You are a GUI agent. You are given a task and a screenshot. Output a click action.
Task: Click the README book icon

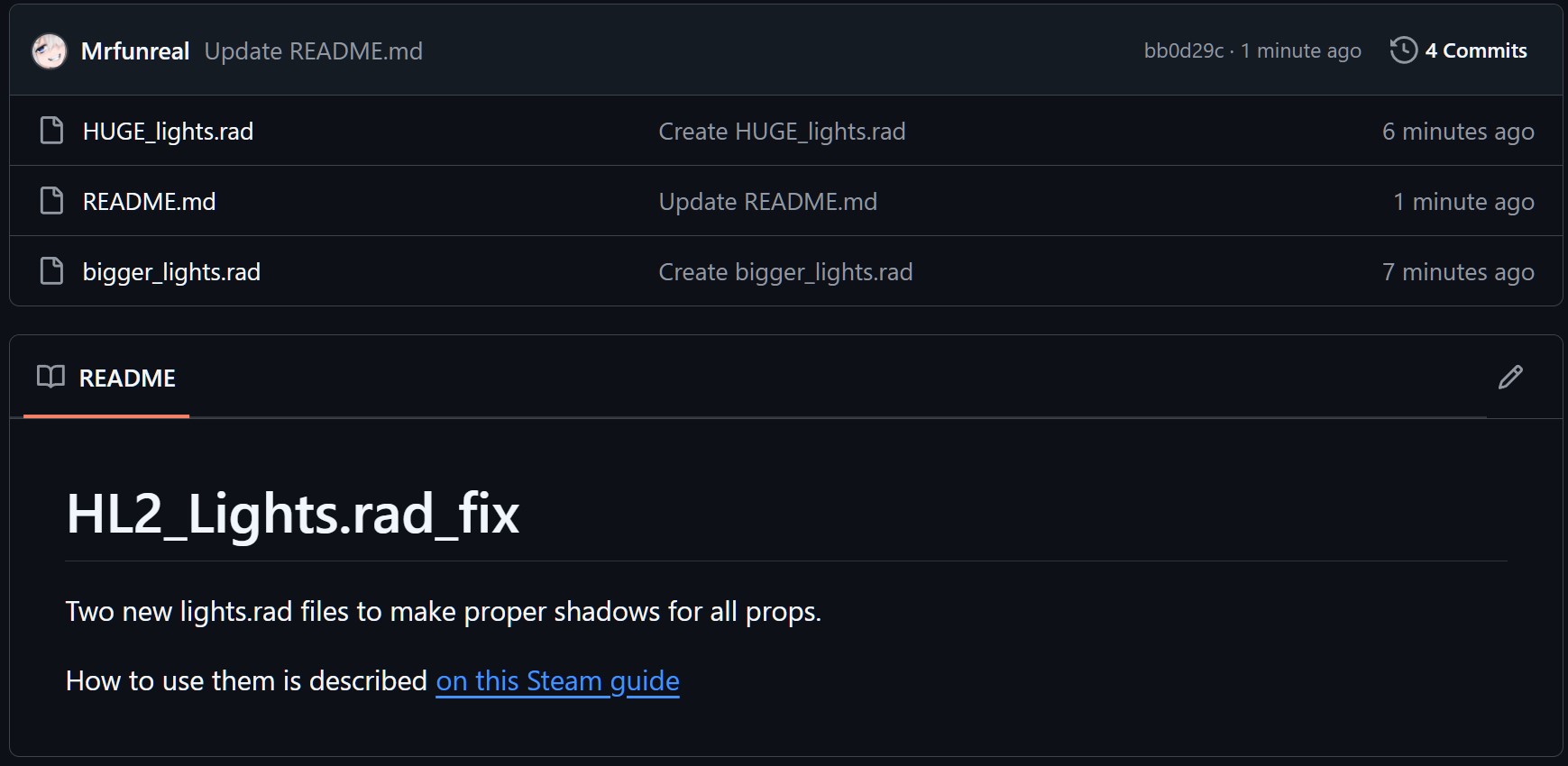point(50,377)
